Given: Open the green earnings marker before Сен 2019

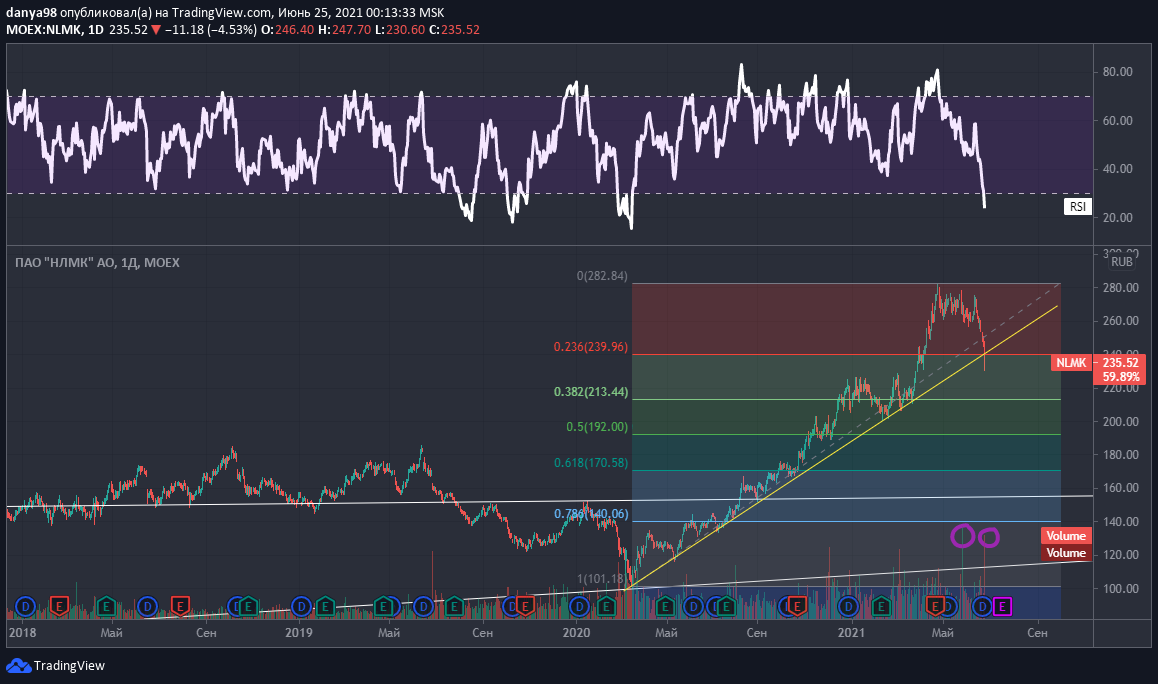Looking at the screenshot, I should pyautogui.click(x=454, y=606).
